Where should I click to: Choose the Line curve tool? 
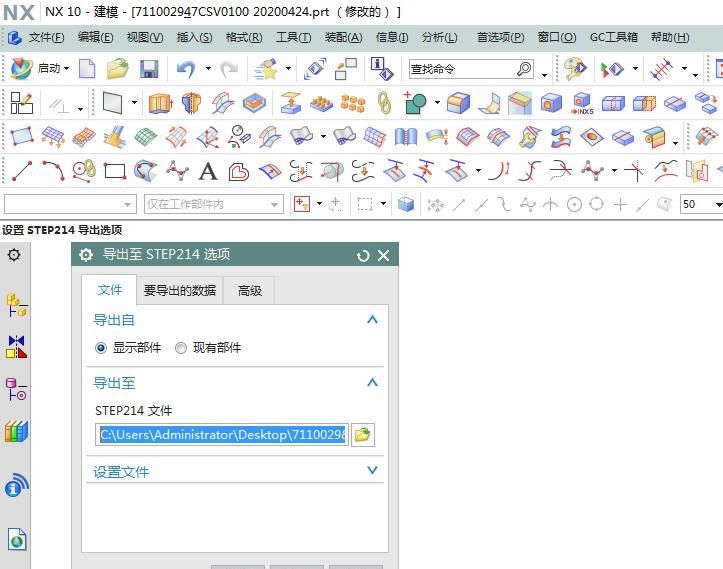tap(22, 171)
